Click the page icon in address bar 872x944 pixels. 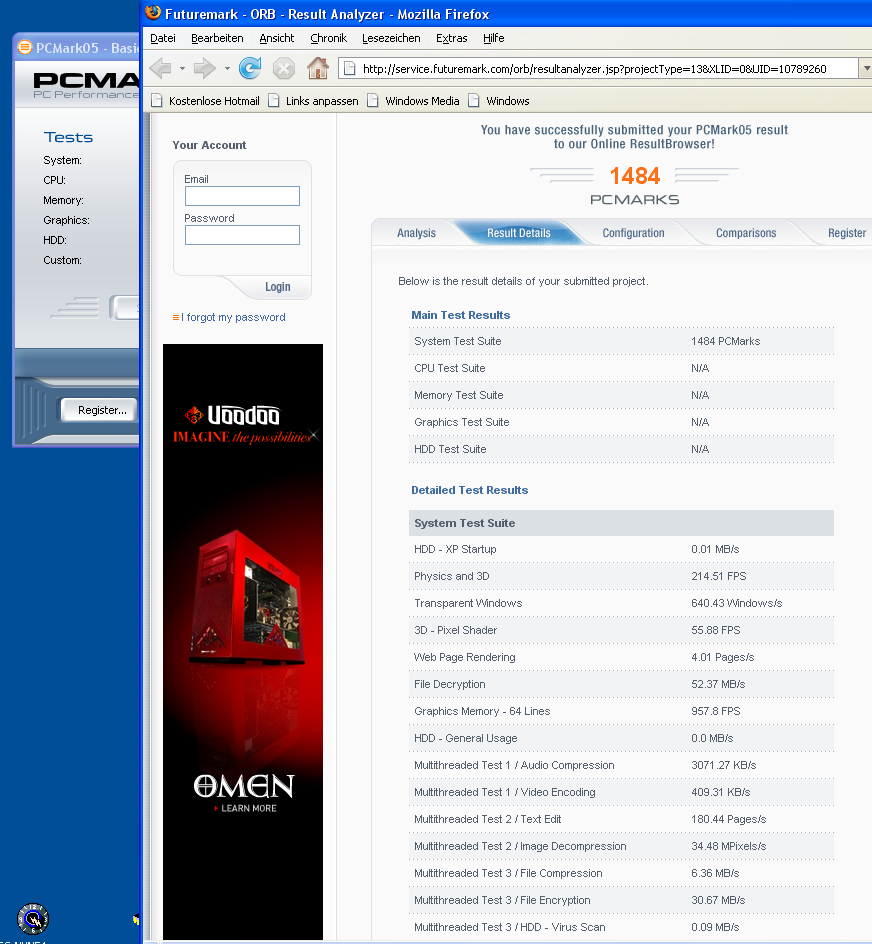point(349,69)
